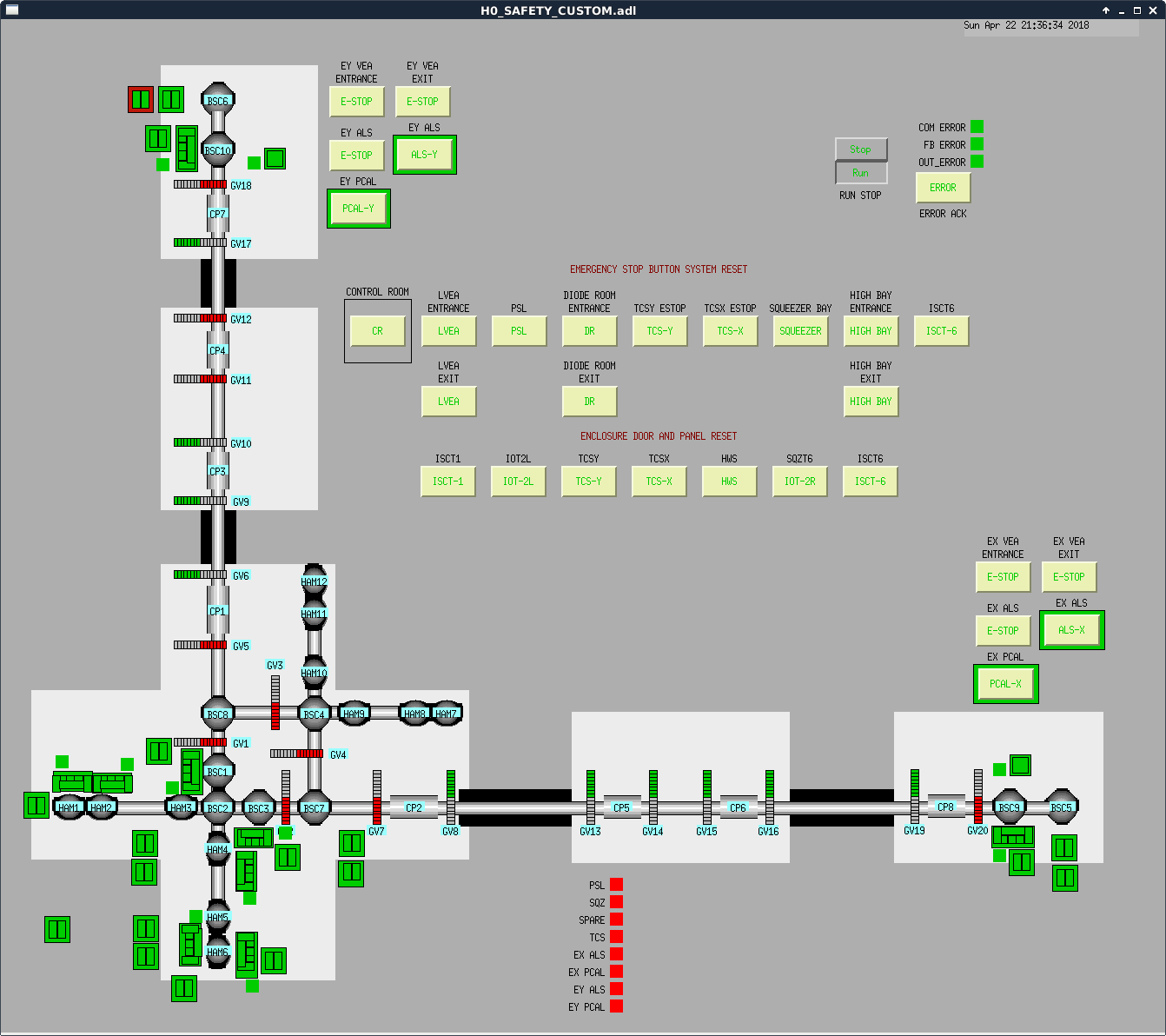Open the window menu in title bar

(11, 10)
